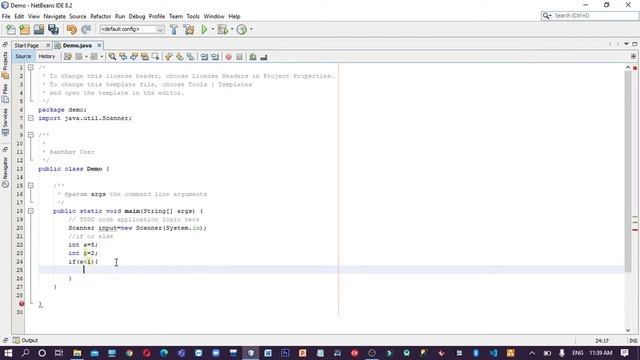
Task: Click the Shift Line Right icon
Action: [x=215, y=57]
